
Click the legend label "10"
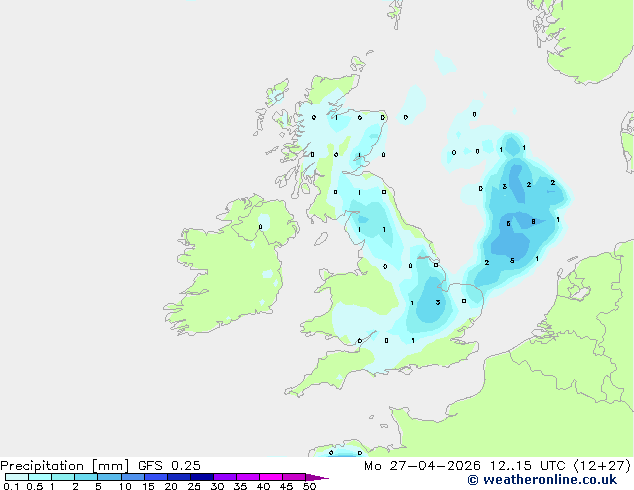coord(125,486)
